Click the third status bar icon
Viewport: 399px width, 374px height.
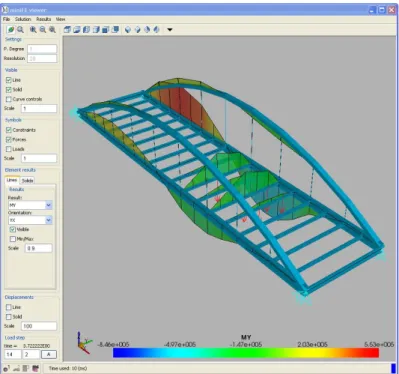pyautogui.click(x=26, y=368)
